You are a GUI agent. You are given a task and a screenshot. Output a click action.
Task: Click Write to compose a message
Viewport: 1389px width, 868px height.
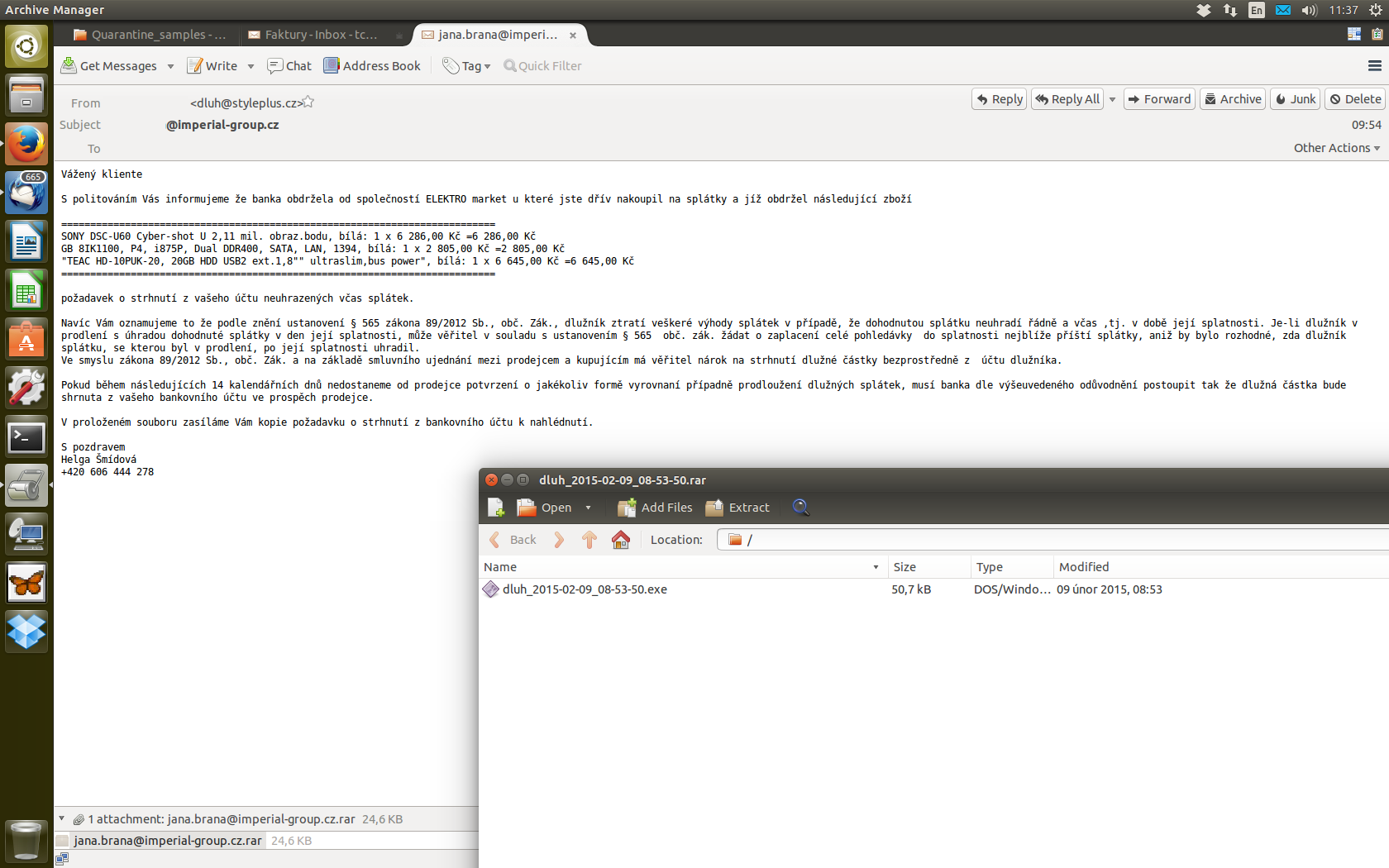(x=212, y=66)
